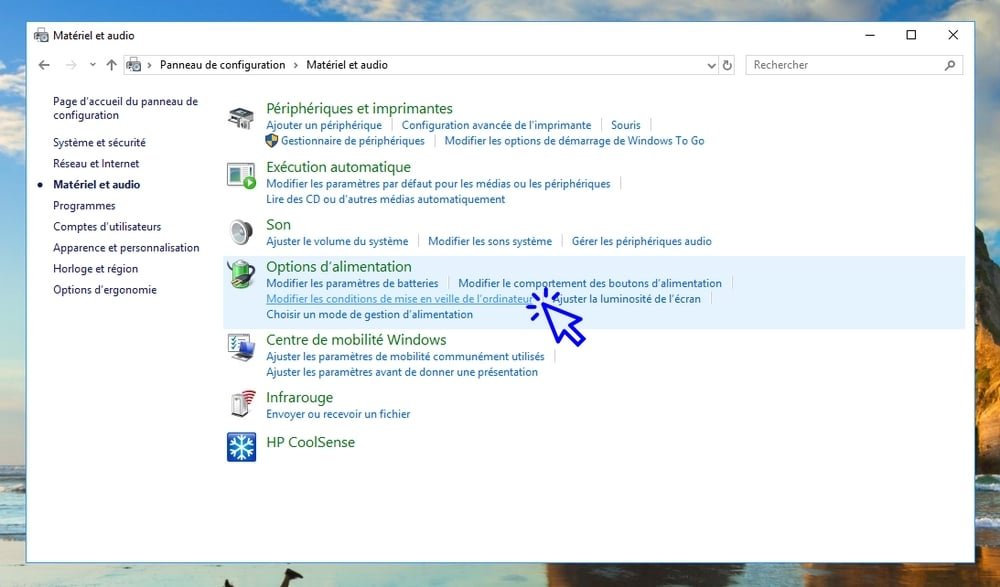Open Exécution automatique heading
Image resolution: width=1000 pixels, height=587 pixels.
click(339, 167)
